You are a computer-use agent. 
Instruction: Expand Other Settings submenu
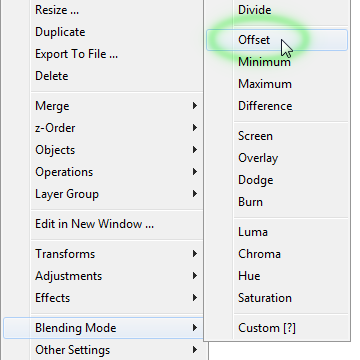point(103,350)
